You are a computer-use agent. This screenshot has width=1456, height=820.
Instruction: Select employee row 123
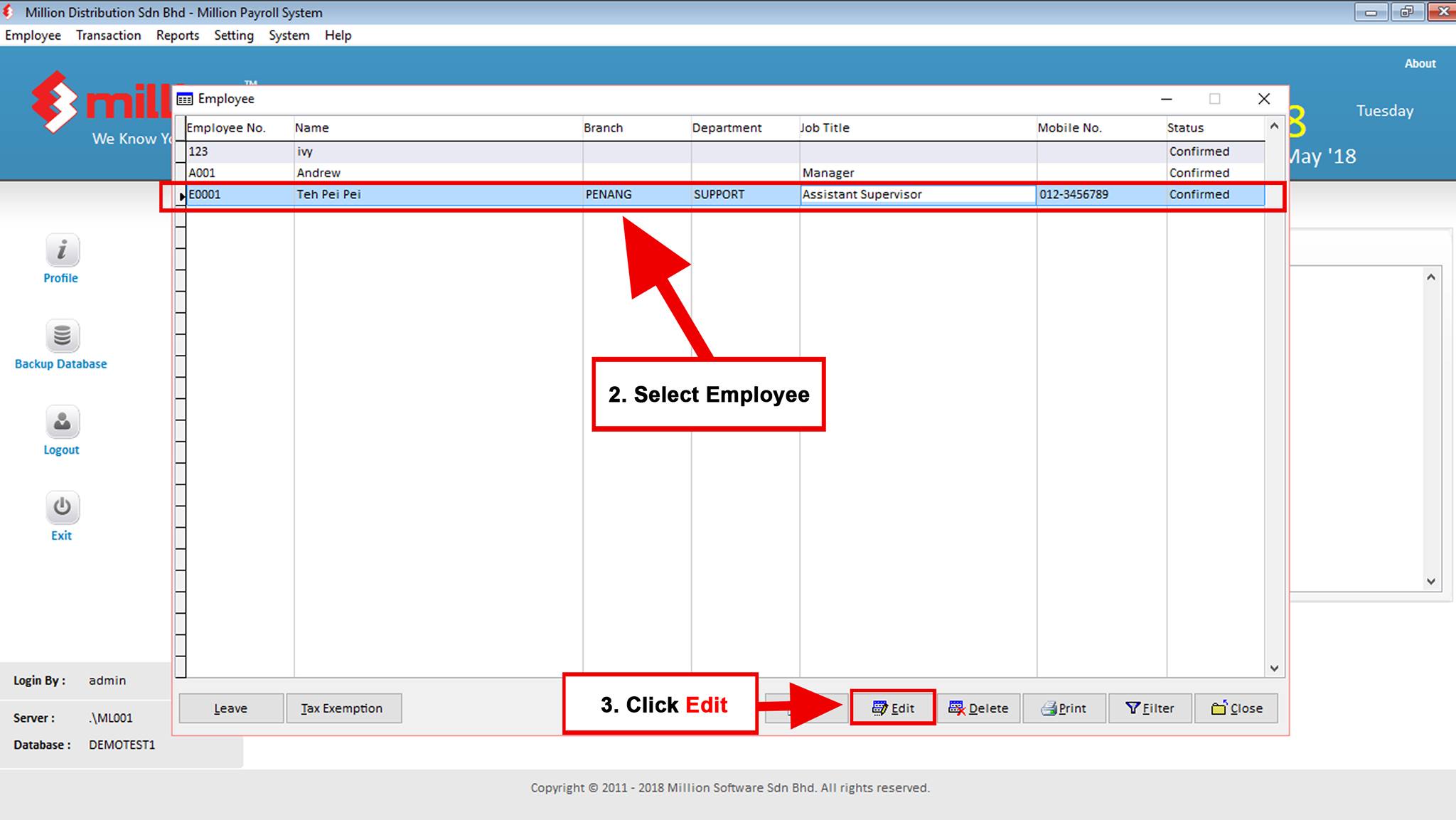(x=725, y=151)
